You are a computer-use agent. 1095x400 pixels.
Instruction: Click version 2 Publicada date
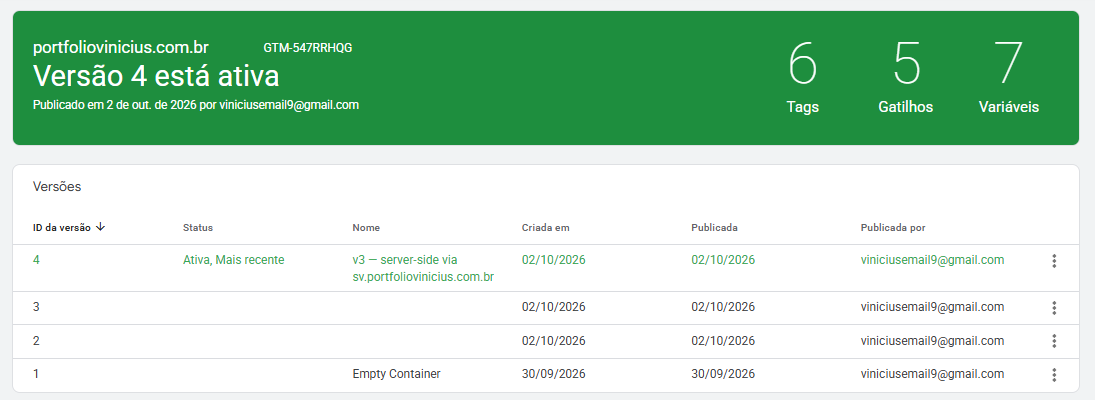pyautogui.click(x=723, y=341)
